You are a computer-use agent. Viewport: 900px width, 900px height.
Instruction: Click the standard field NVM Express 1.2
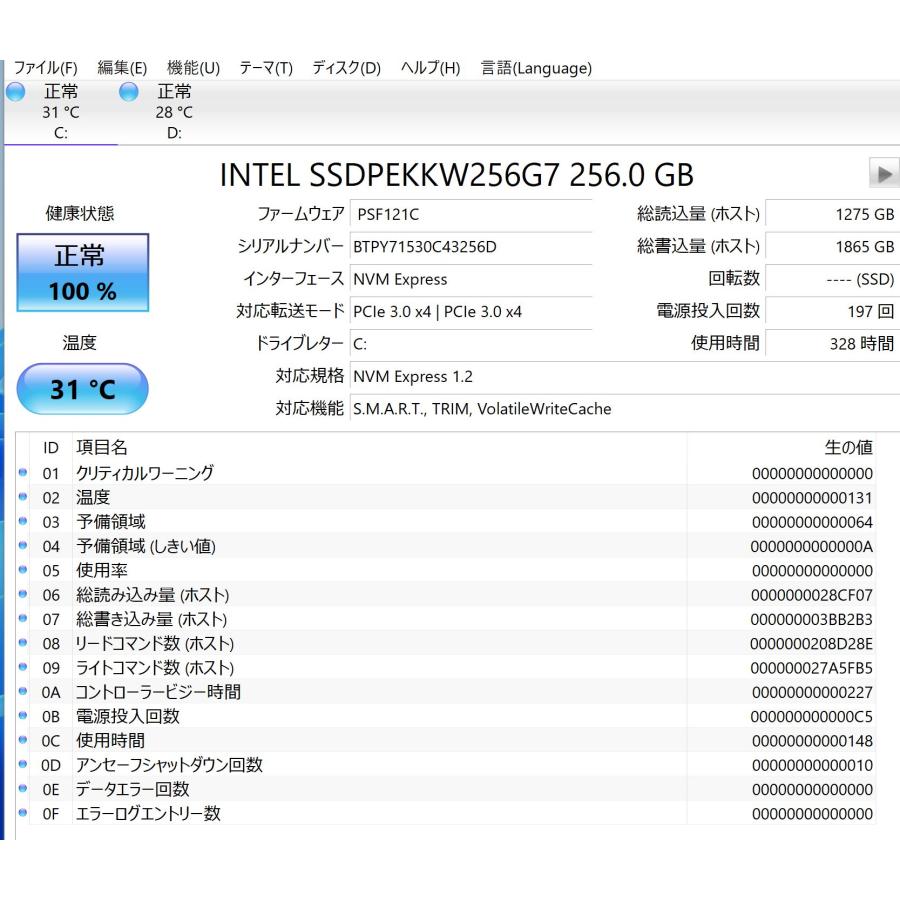[624, 377]
